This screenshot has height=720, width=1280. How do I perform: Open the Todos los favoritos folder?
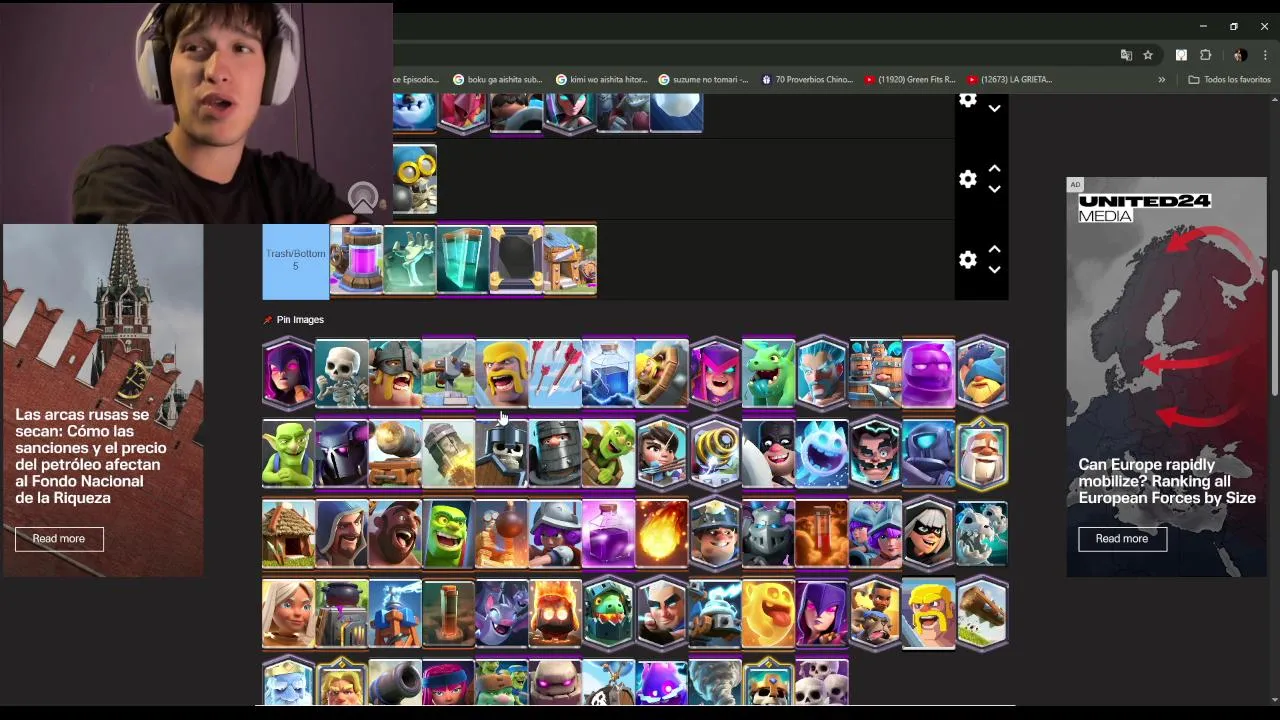[x=1229, y=80]
